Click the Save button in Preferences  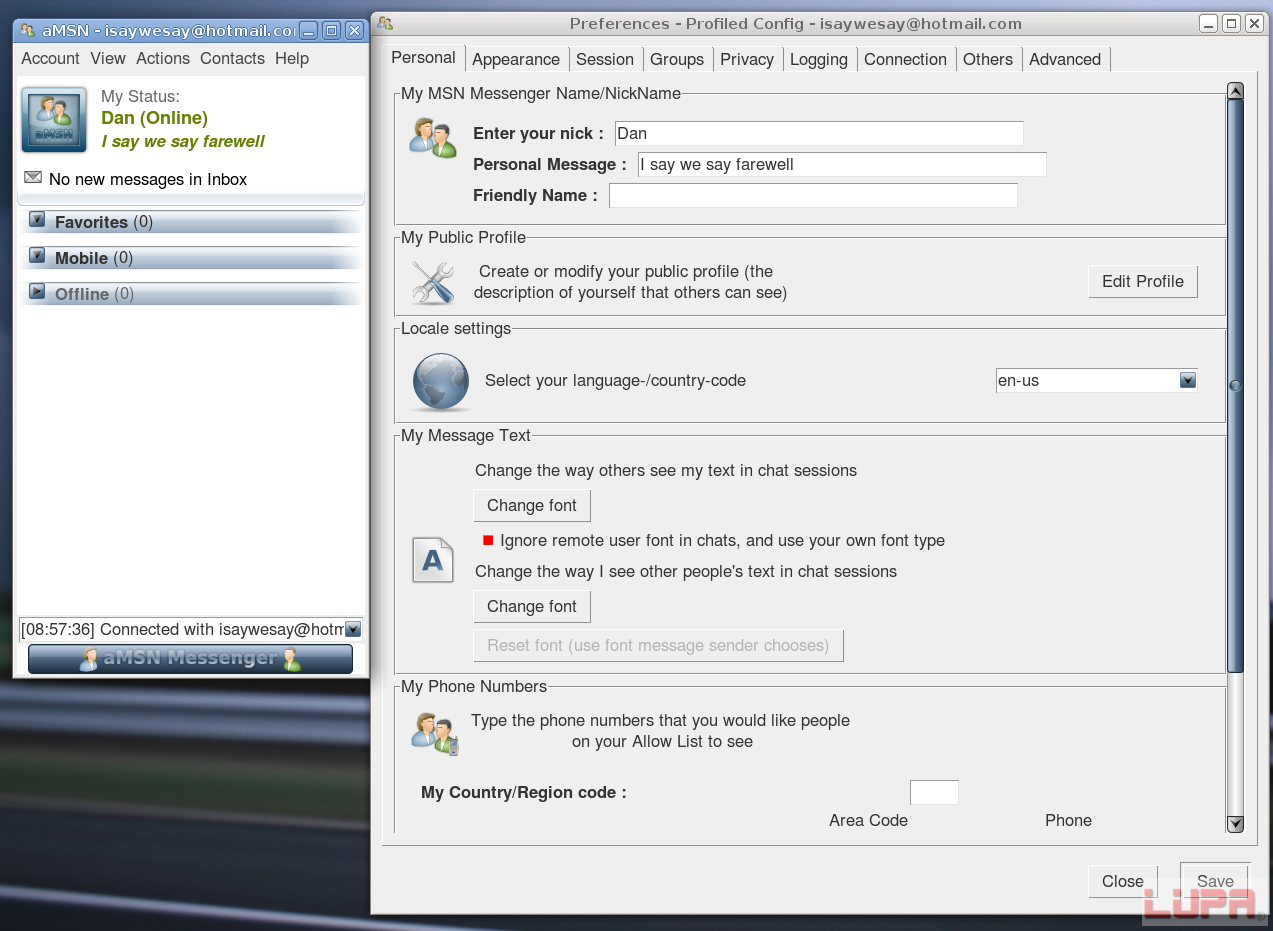point(1215,881)
